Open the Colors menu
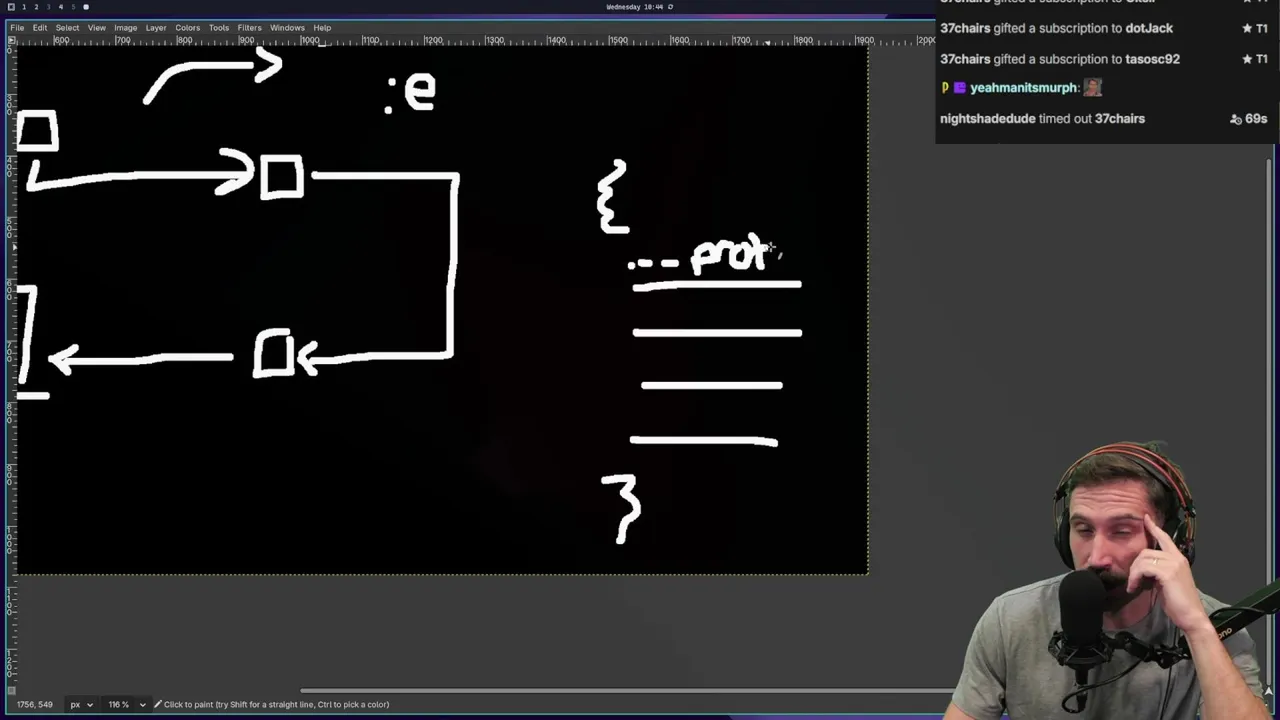 [187, 28]
